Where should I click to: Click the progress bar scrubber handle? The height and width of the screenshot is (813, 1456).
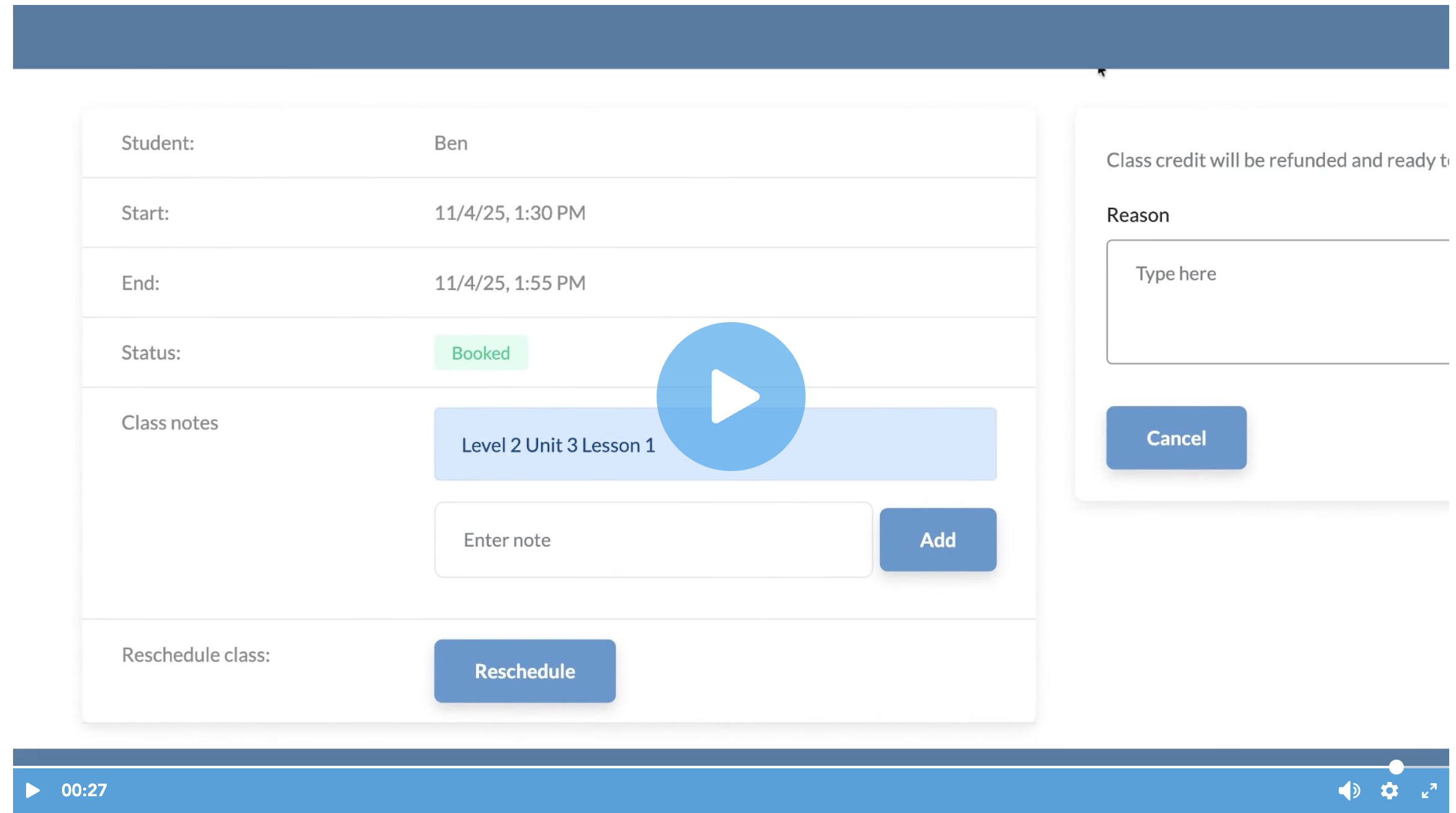click(1396, 767)
